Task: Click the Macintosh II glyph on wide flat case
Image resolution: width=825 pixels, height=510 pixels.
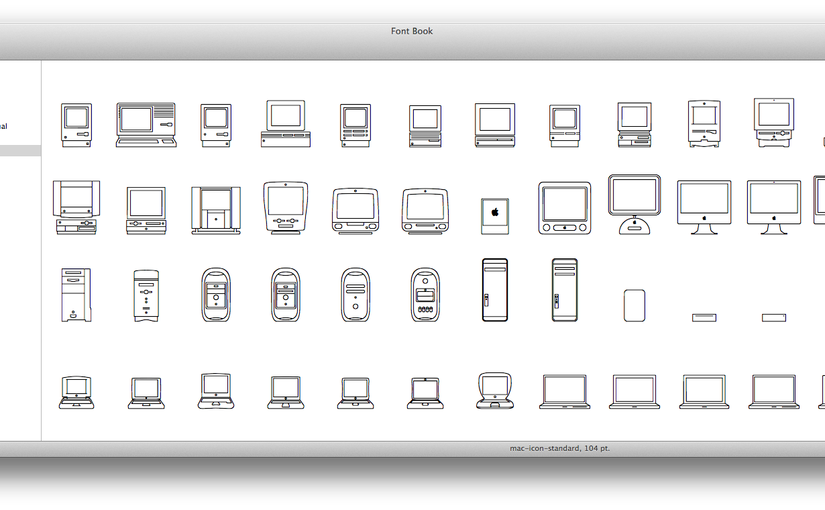Action: [286, 124]
